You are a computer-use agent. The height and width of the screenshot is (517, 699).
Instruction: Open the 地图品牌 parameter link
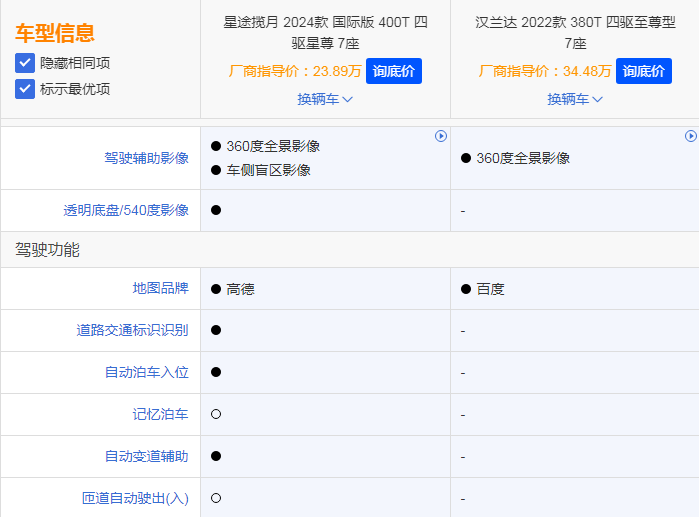tap(160, 288)
